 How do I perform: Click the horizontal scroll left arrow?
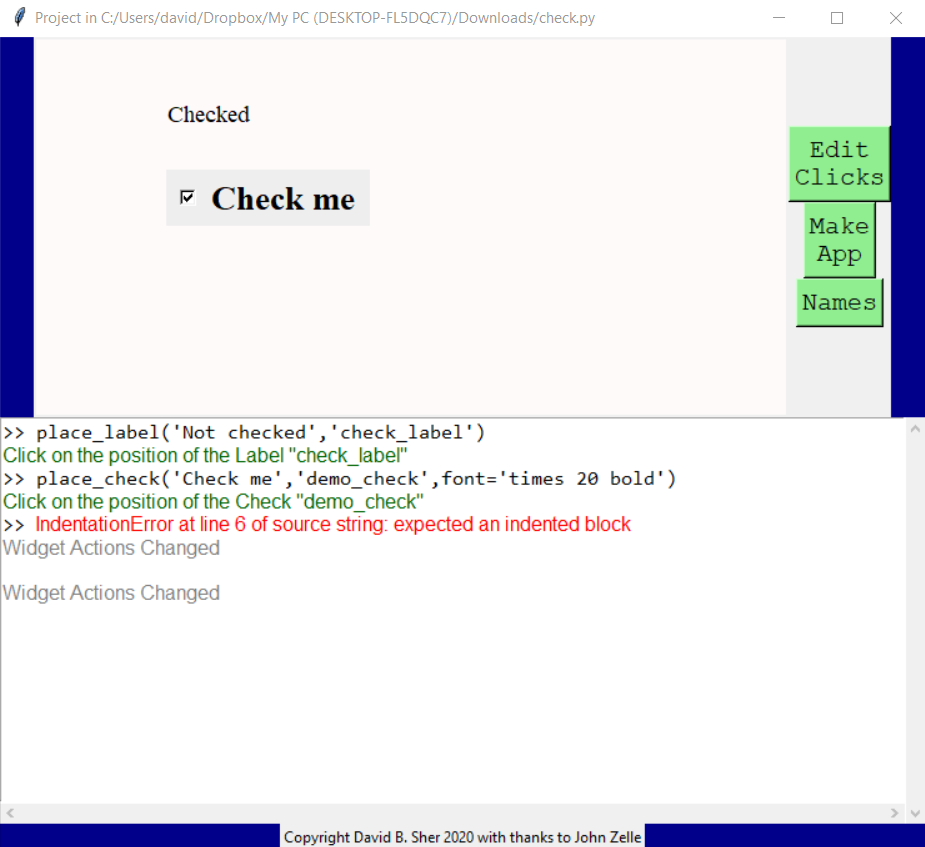(10, 813)
